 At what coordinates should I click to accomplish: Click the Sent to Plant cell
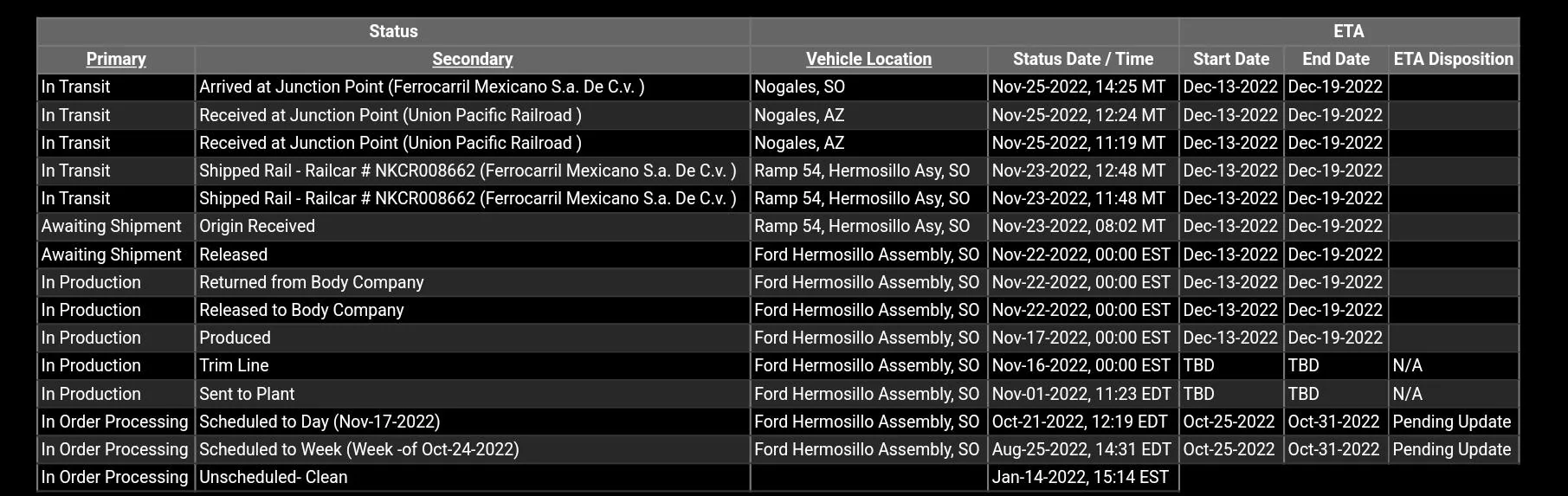[473, 394]
